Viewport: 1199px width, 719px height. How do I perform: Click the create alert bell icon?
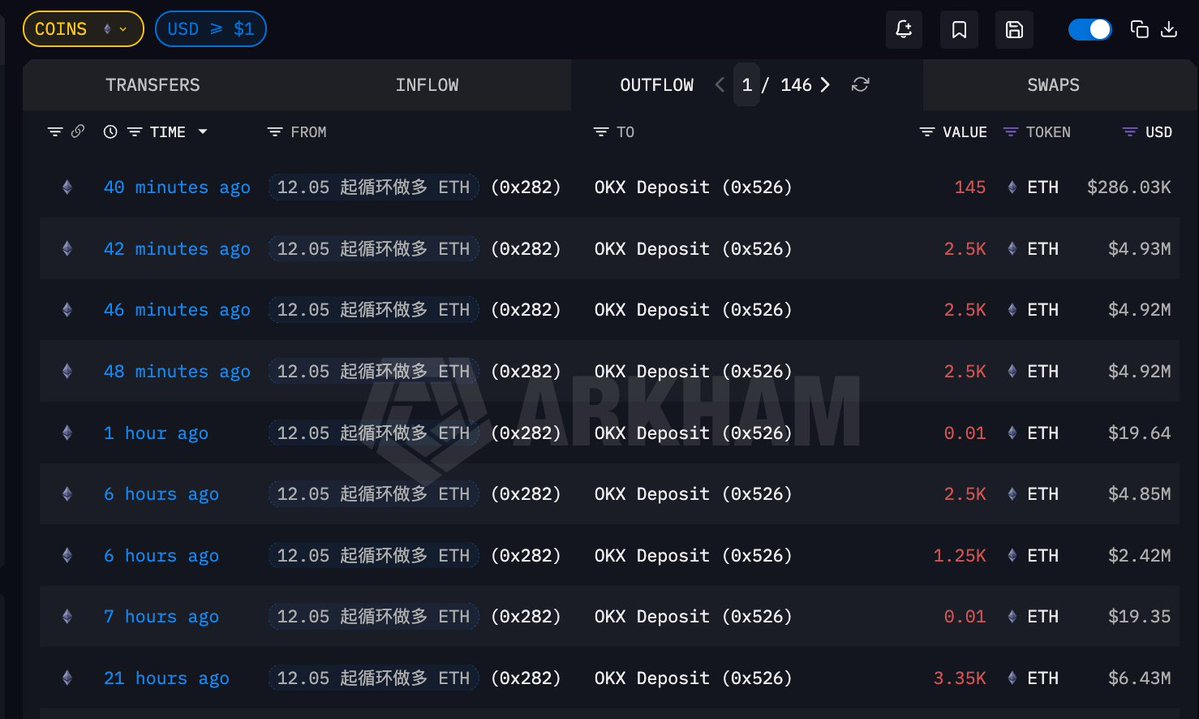coord(904,30)
